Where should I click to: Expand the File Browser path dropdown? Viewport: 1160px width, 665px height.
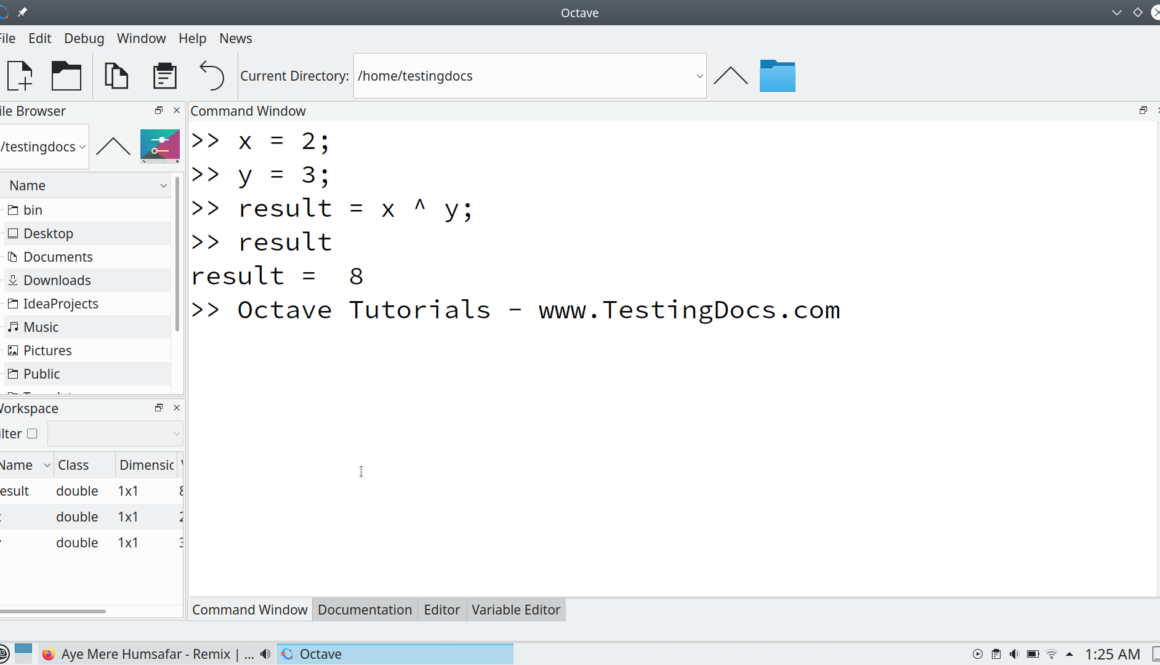tap(82, 146)
